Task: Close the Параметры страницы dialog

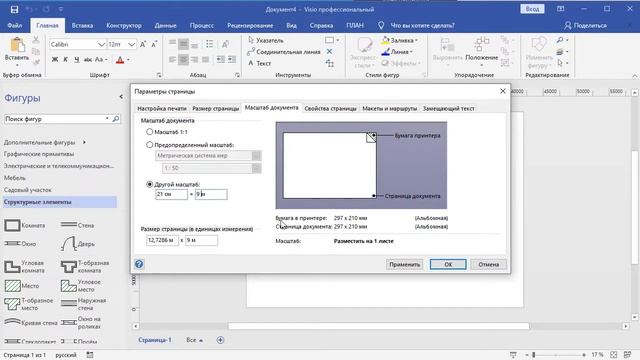Action: coord(502,91)
